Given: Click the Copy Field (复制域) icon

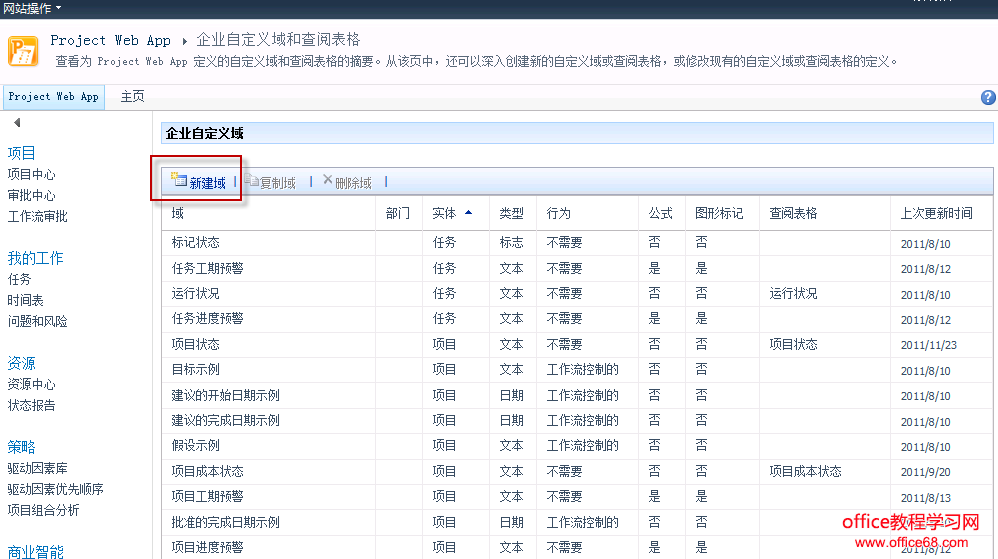Looking at the screenshot, I should coord(252,182).
